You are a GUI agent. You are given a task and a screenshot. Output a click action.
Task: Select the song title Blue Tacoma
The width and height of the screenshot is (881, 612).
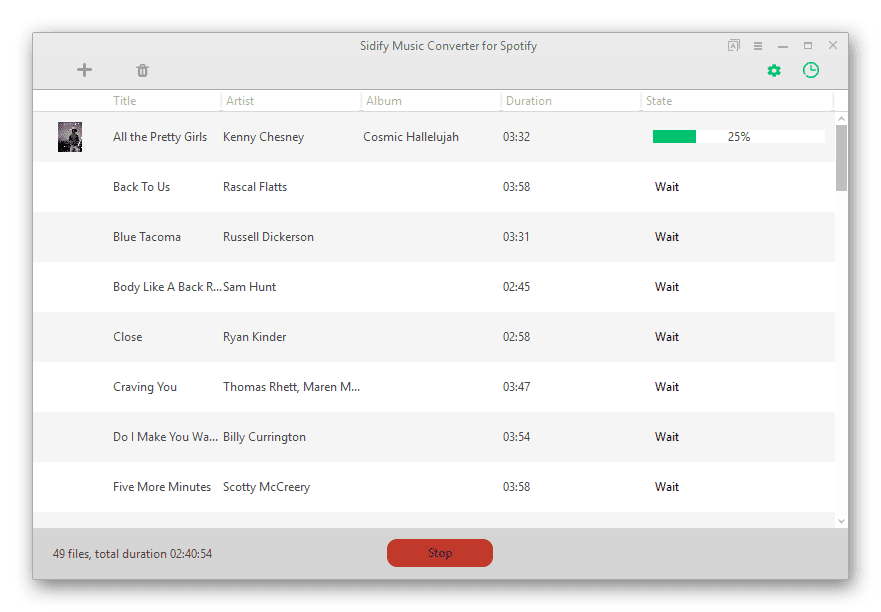(147, 237)
